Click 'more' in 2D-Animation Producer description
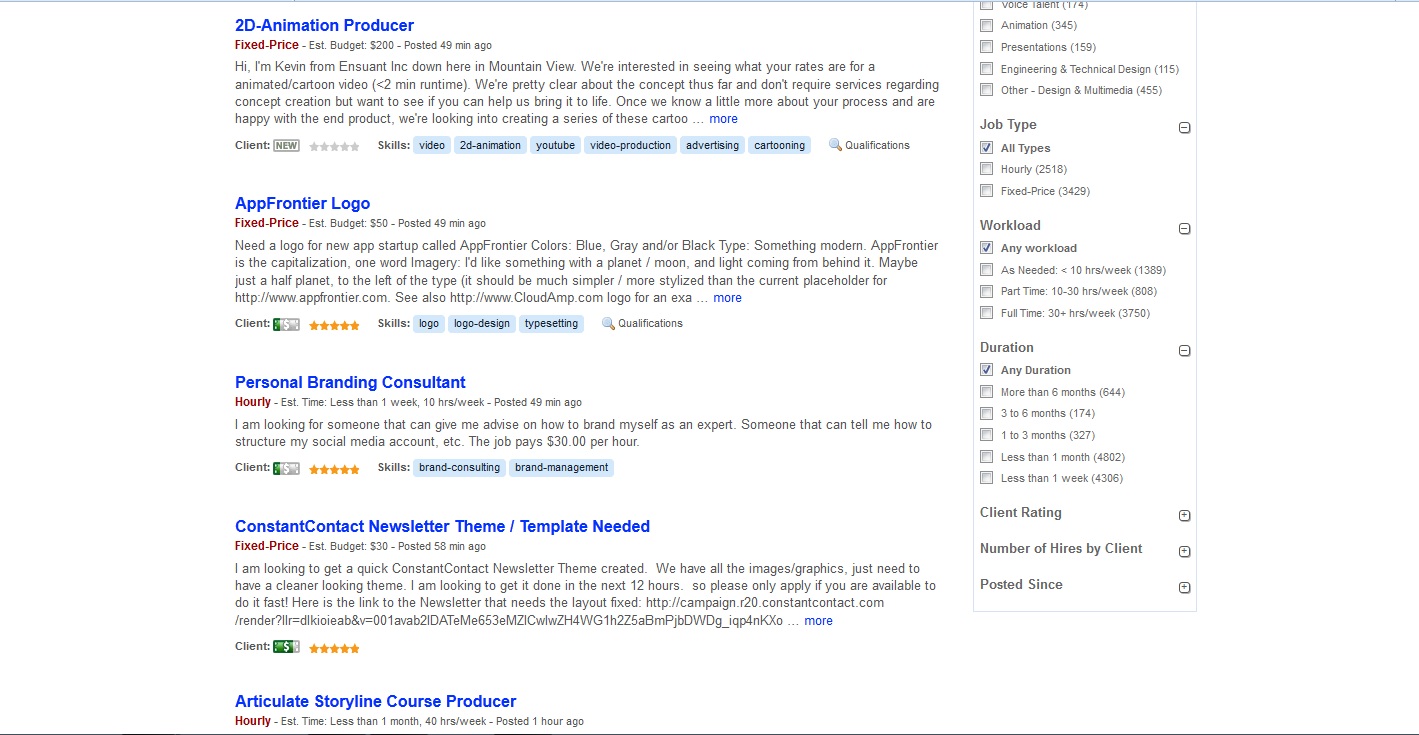Image resolution: width=1419 pixels, height=735 pixels. (723, 119)
